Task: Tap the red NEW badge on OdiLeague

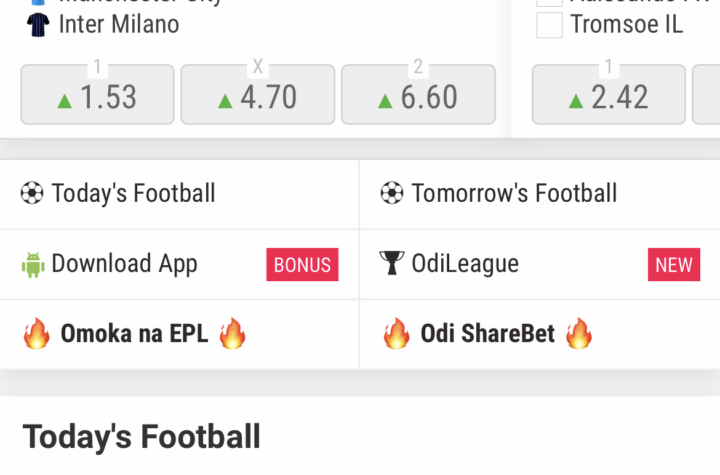Action: coord(674,265)
